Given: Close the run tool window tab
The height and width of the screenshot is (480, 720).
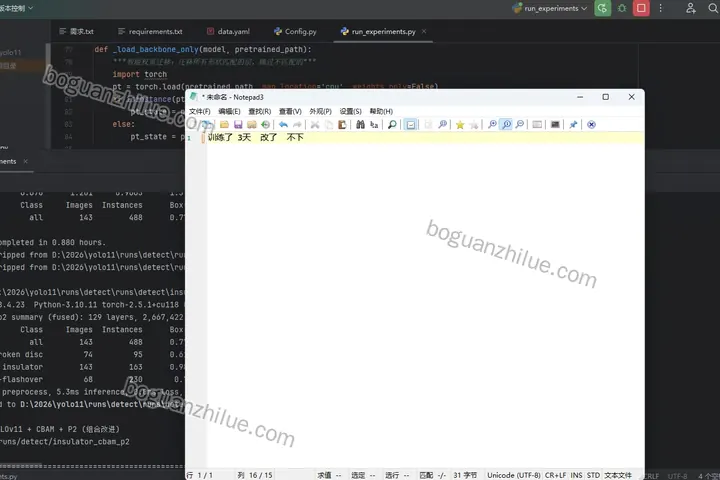Looking at the screenshot, I should click(25, 161).
